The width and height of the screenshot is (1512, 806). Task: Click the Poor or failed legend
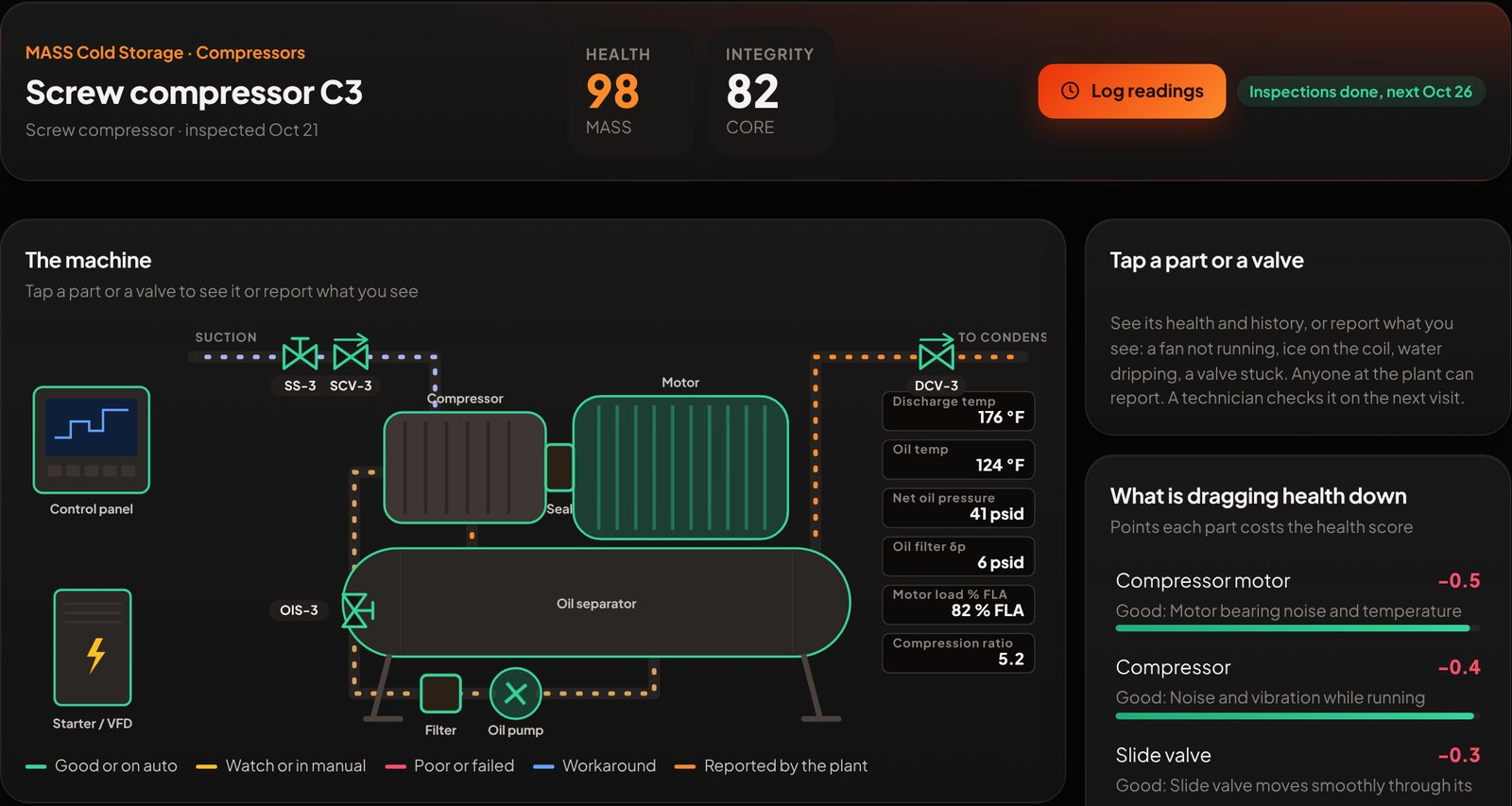coord(450,766)
